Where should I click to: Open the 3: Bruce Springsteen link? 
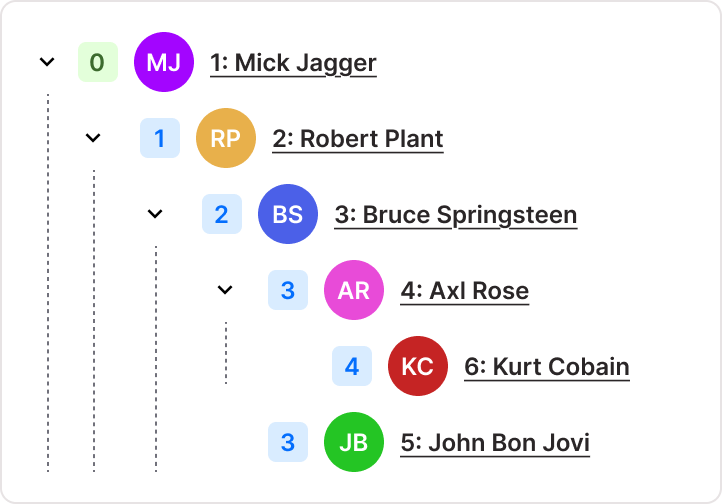[455, 214]
